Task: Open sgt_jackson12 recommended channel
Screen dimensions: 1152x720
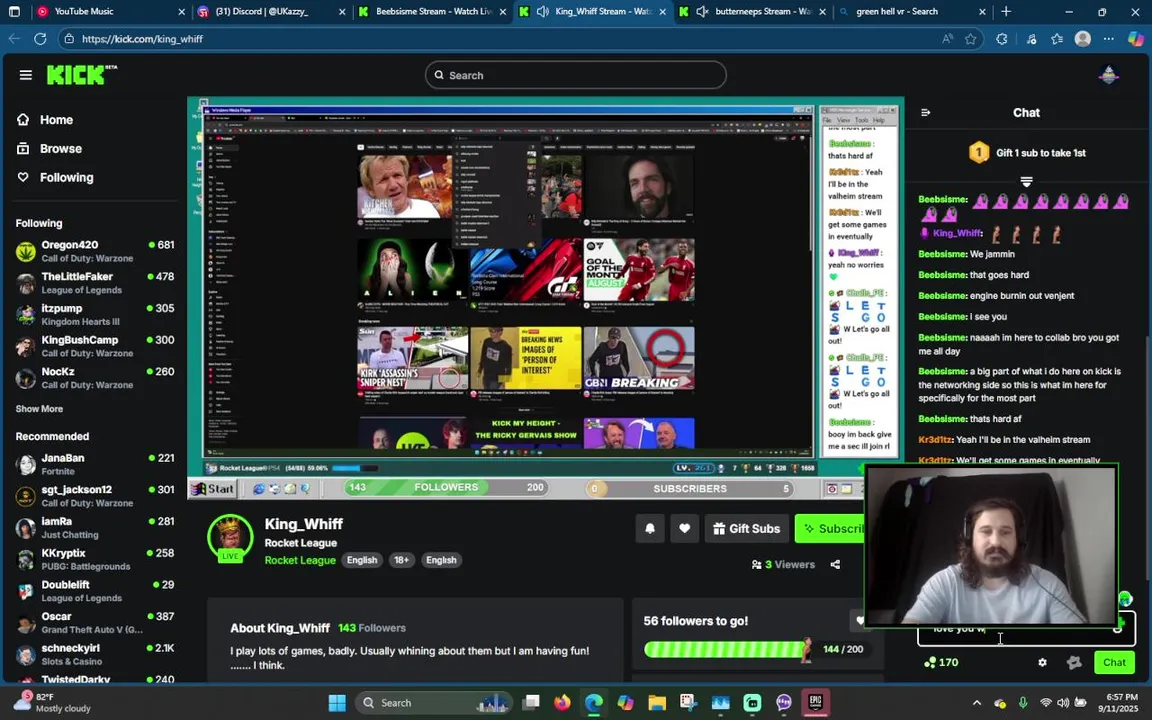Action: point(95,496)
